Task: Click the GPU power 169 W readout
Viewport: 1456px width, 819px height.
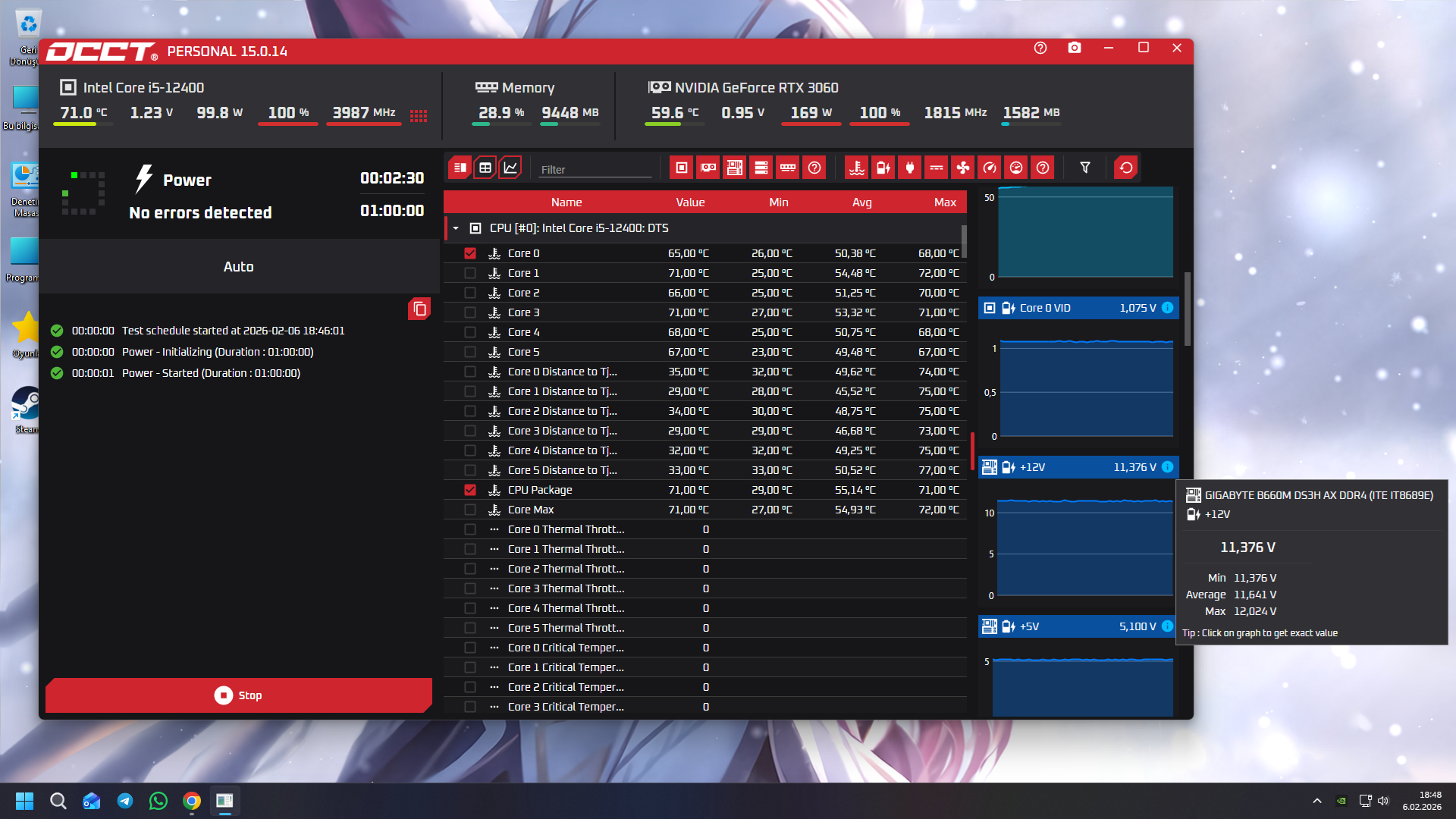Action: coord(811,113)
